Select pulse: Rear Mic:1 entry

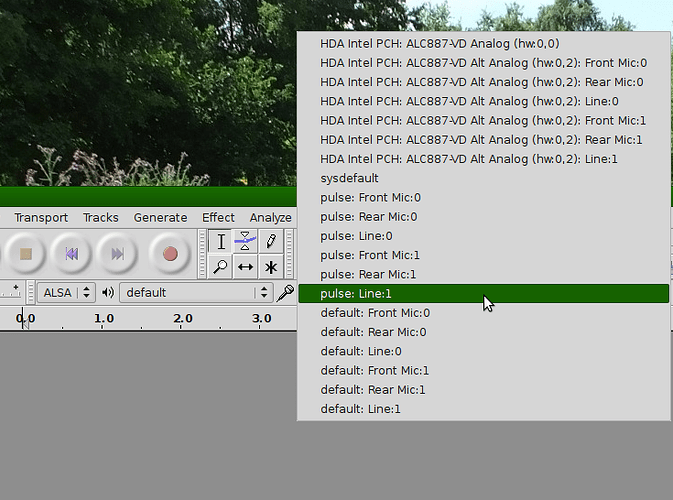point(483,274)
